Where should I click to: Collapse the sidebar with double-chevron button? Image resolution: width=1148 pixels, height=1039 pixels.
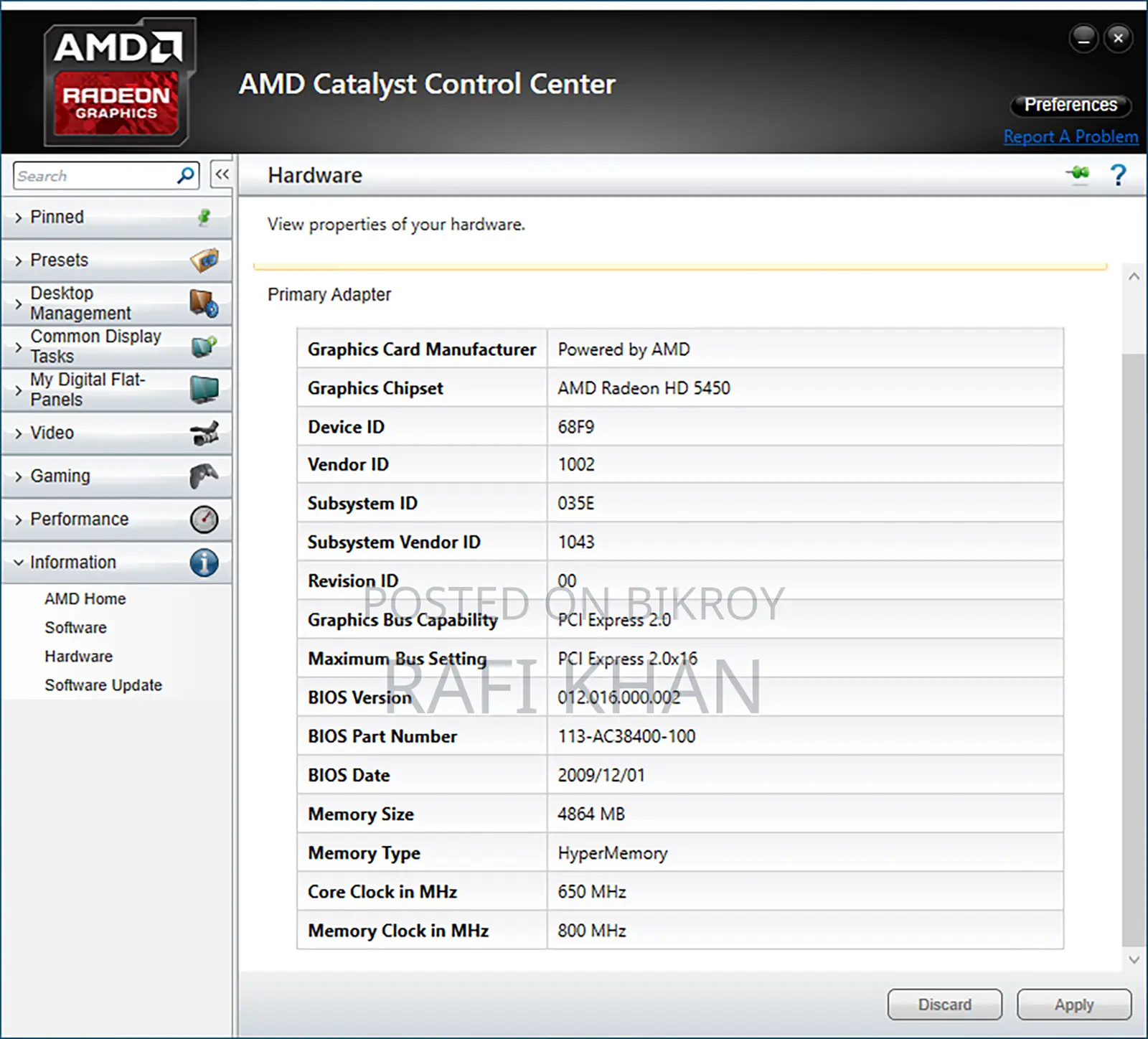(x=222, y=174)
